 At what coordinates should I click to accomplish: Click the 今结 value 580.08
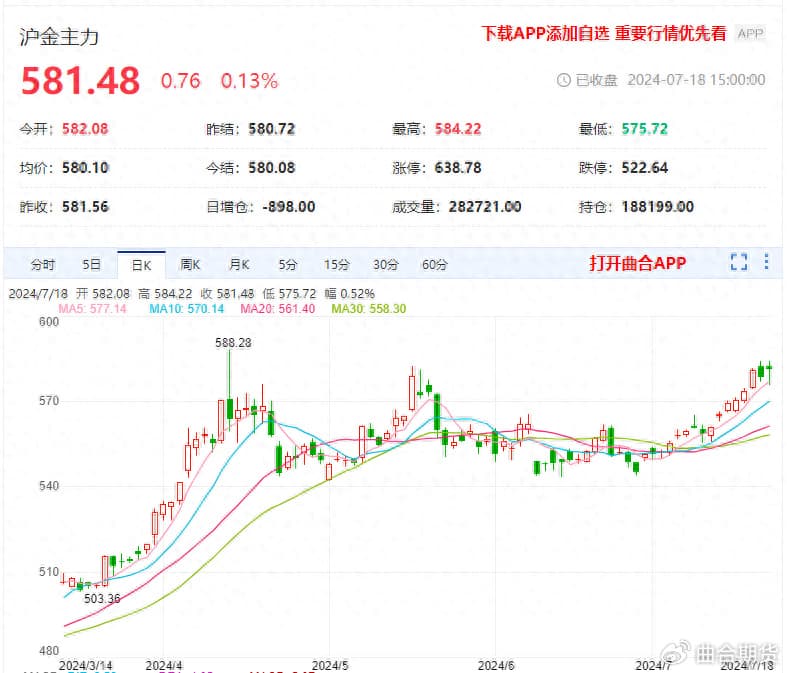pos(272,168)
